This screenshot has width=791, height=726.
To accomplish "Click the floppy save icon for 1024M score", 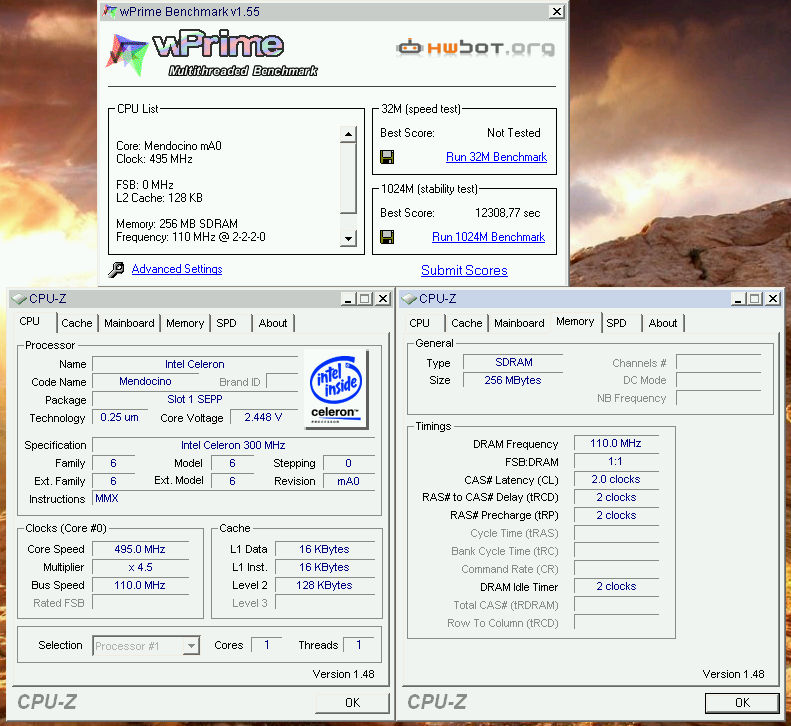I will point(387,237).
